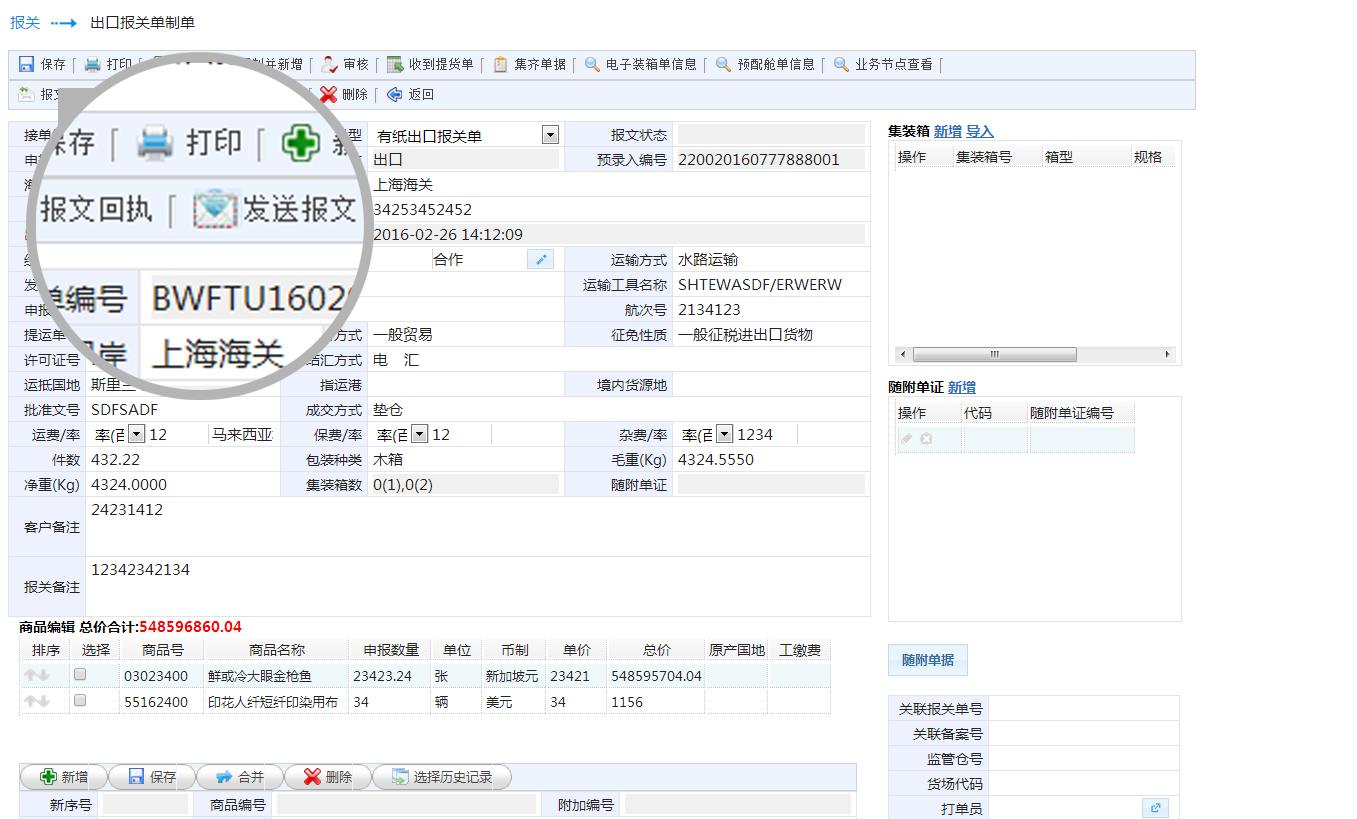This screenshot has height=819, width=1357.
Task: Open 集齐单据 from the toolbar
Action: pyautogui.click(x=501, y=65)
